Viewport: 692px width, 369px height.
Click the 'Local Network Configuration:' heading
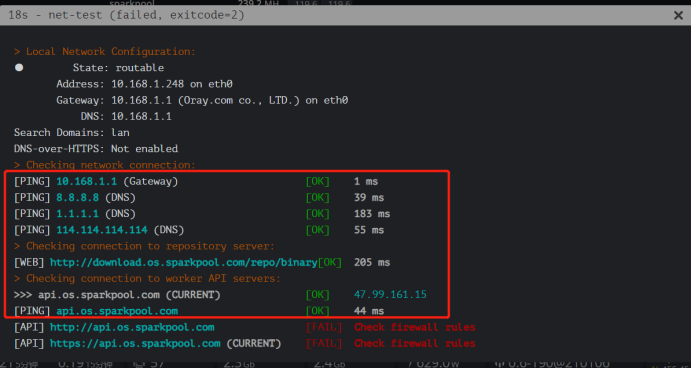pos(110,52)
